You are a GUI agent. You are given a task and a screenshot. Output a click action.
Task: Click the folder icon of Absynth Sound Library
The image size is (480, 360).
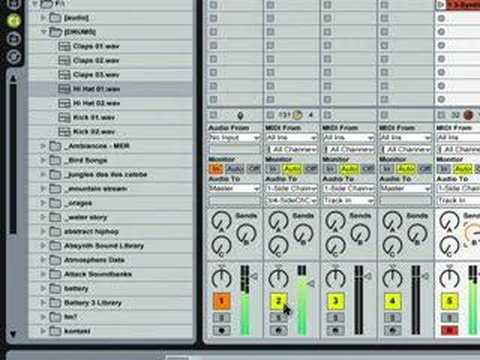click(x=55, y=246)
